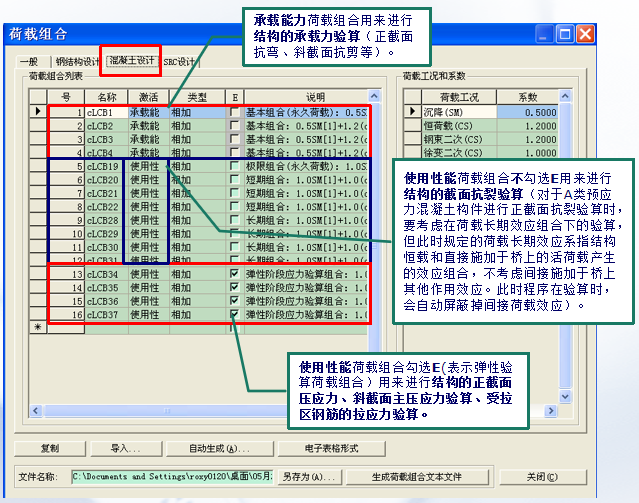Viewport: 639px width, 503px height.
Task: Select the cLCB19 name cell
Action: tap(106, 166)
